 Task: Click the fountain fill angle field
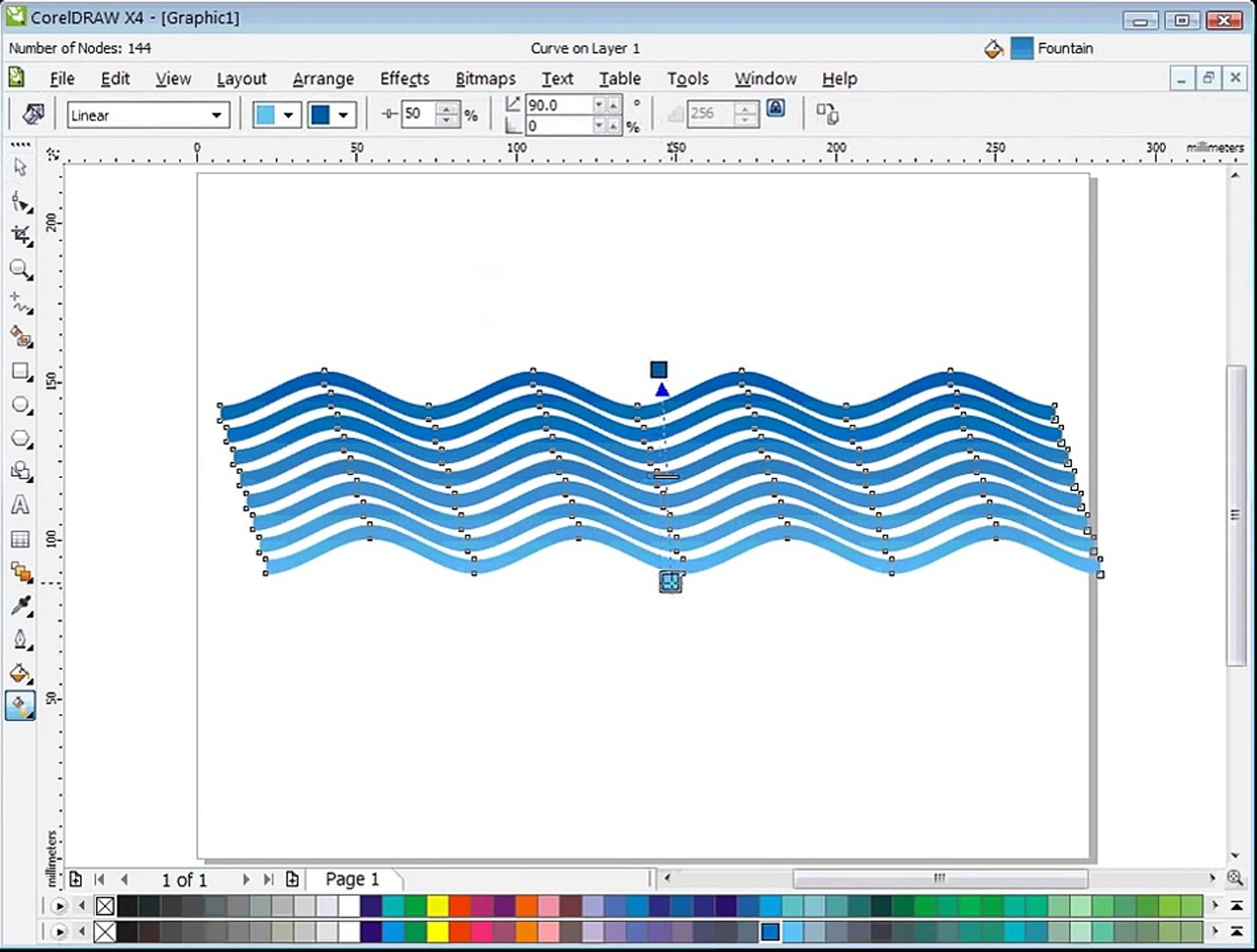pos(557,105)
